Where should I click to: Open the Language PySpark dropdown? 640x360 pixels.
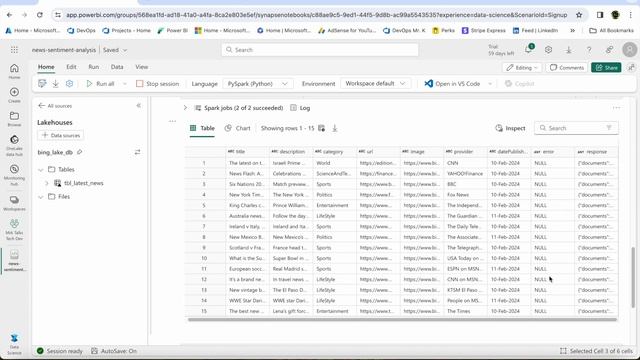pos(257,84)
